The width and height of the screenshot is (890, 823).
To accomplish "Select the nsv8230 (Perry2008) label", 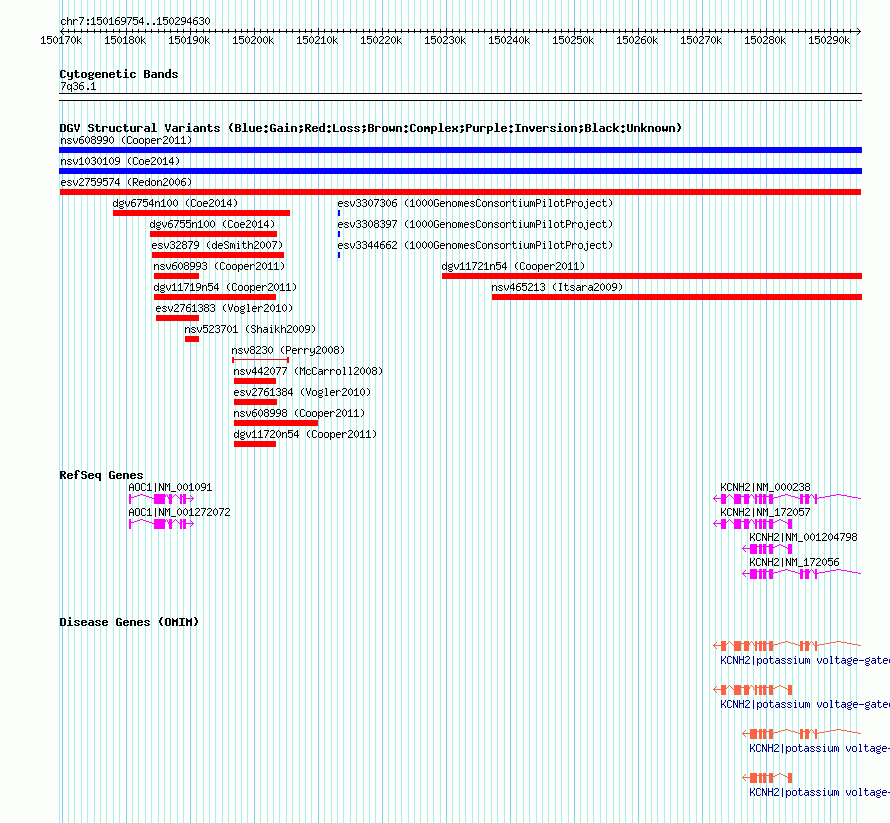I will coord(288,350).
